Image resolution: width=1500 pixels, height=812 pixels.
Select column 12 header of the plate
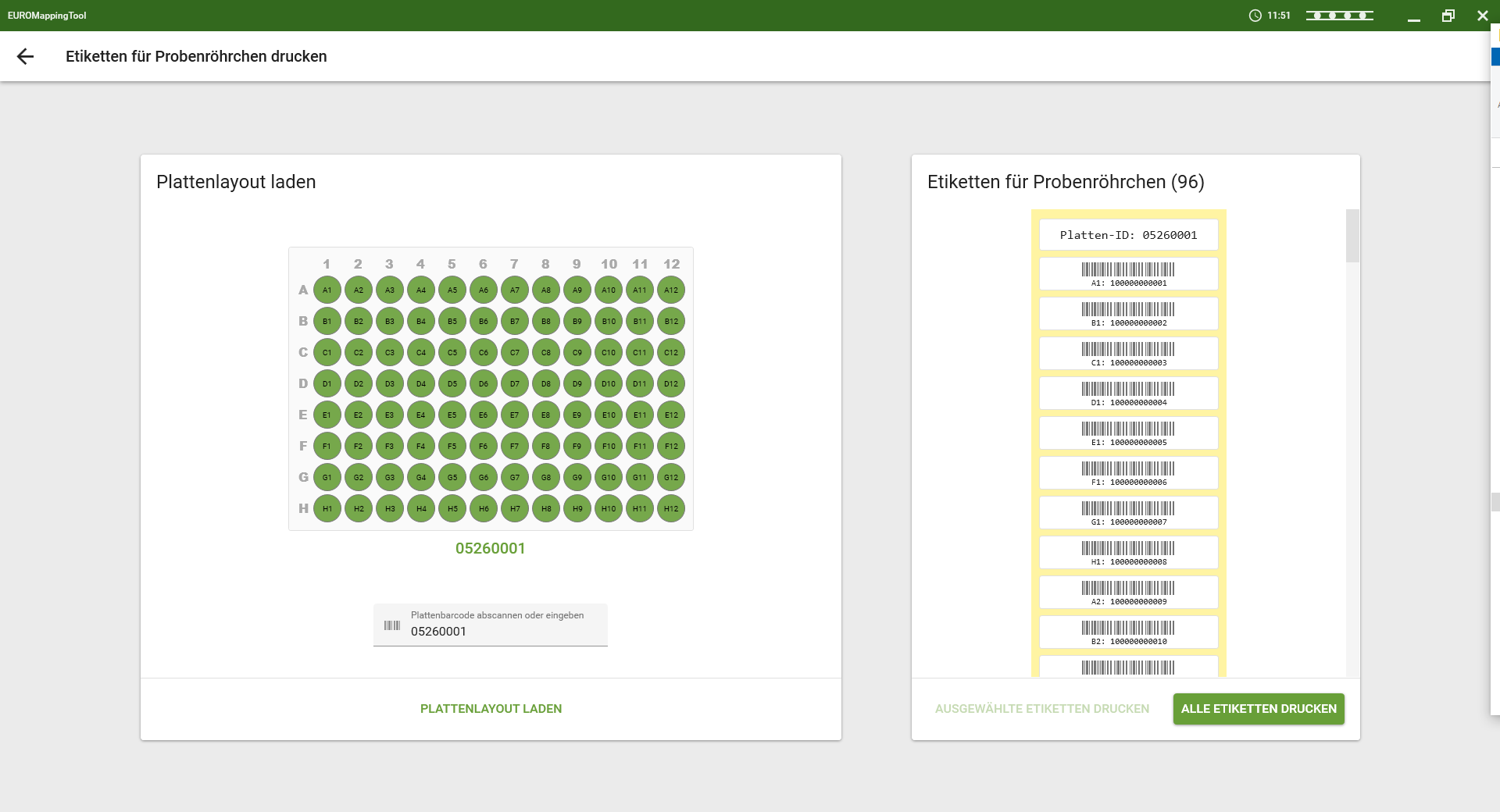click(671, 264)
